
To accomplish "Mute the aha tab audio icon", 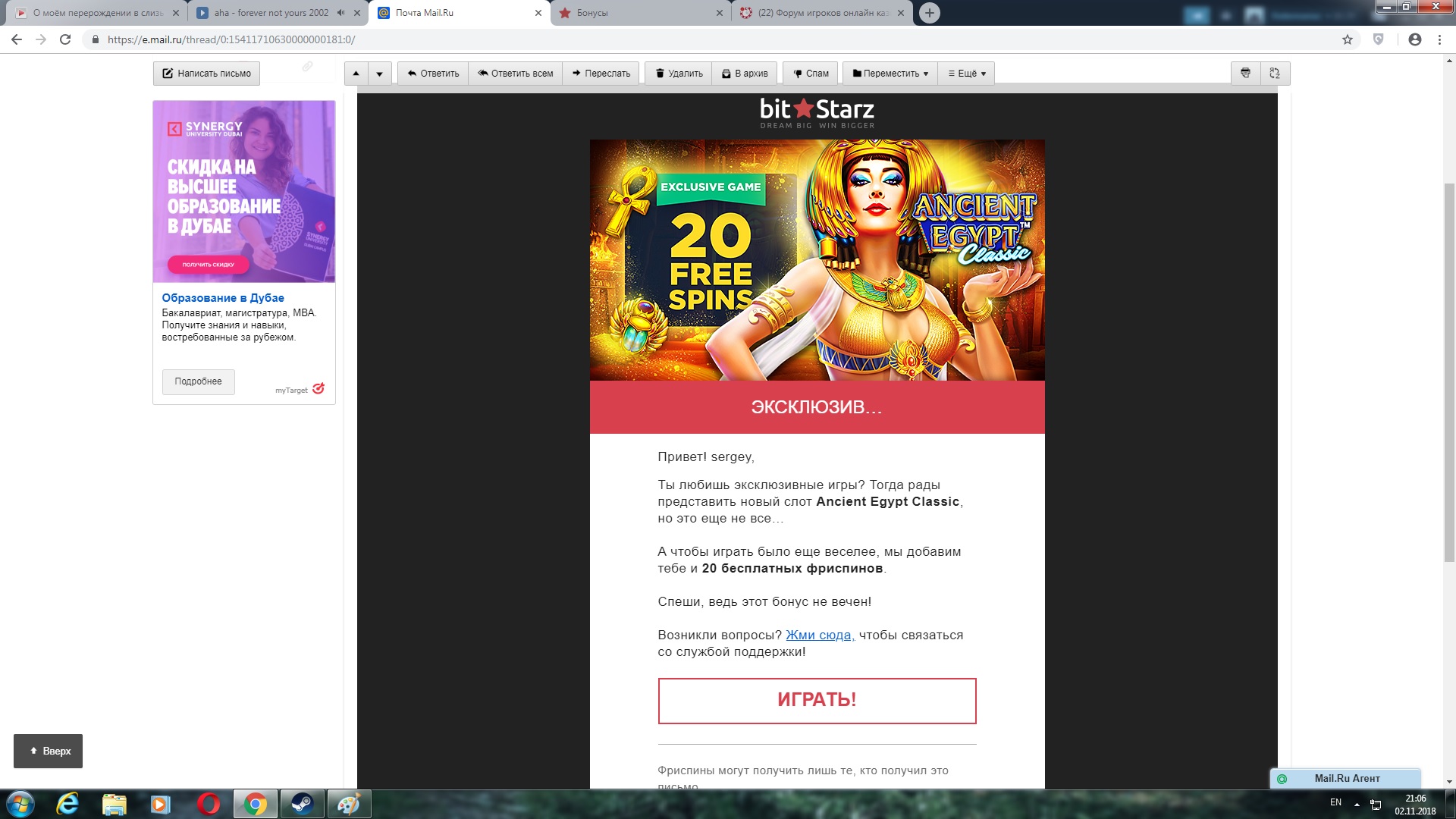I will click(340, 13).
